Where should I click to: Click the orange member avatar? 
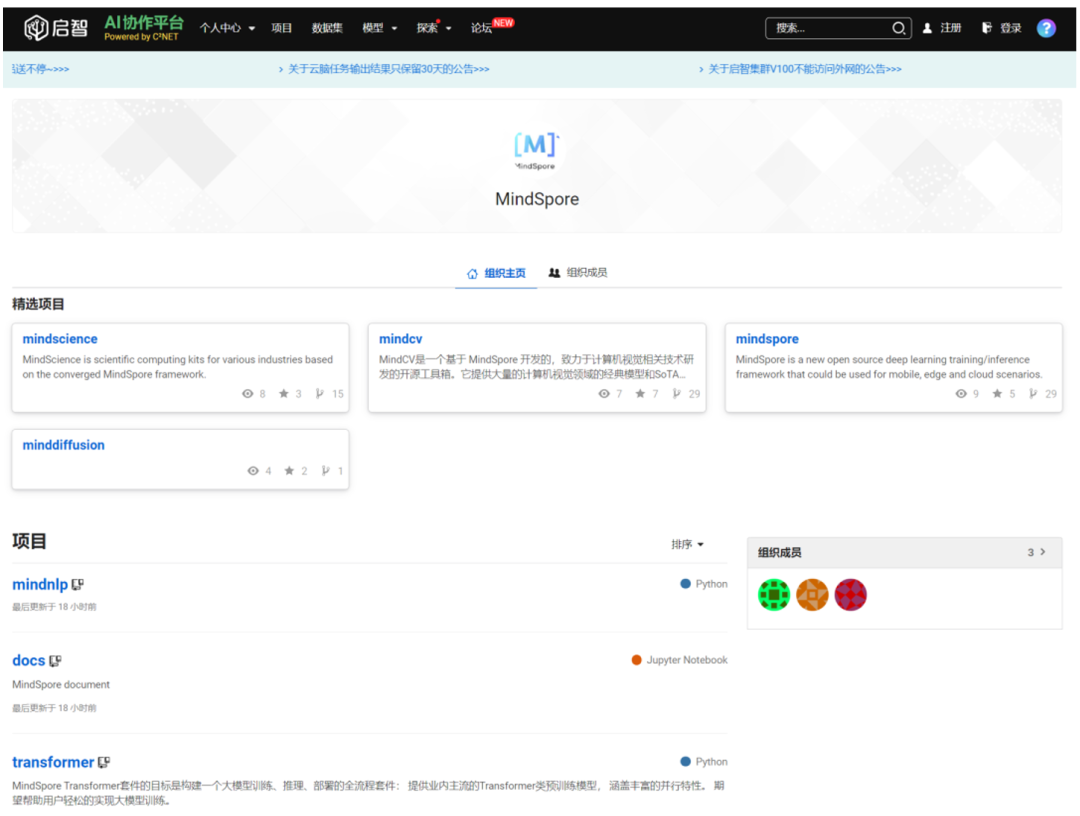pos(812,595)
